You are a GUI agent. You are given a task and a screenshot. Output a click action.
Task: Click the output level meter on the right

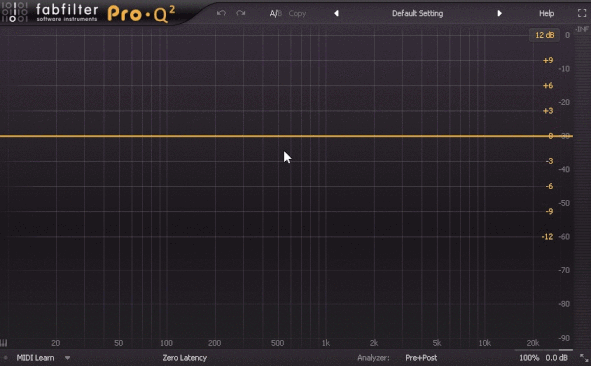[x=582, y=190]
